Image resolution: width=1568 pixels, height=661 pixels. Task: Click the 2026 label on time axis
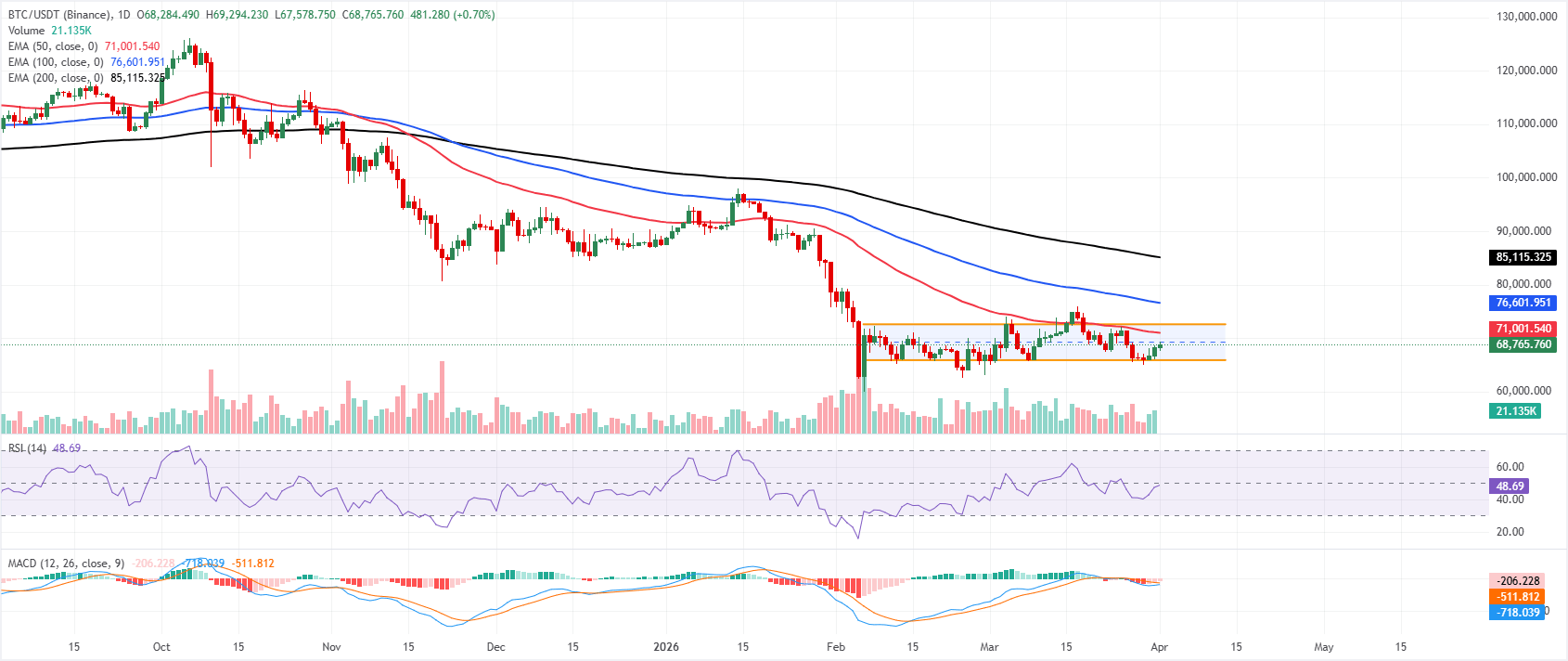click(x=665, y=647)
